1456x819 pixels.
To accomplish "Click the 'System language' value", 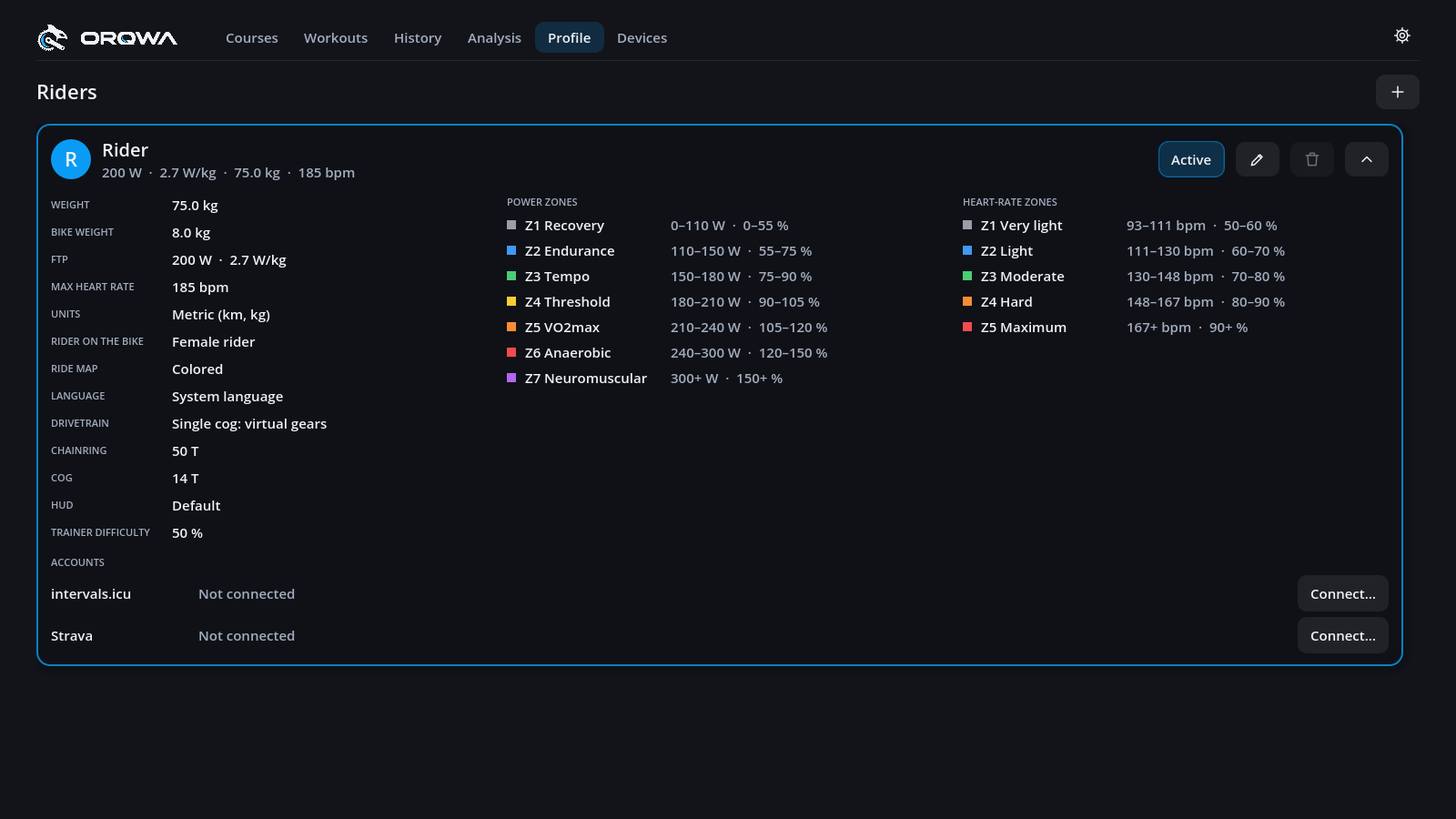I will pyautogui.click(x=227, y=397).
